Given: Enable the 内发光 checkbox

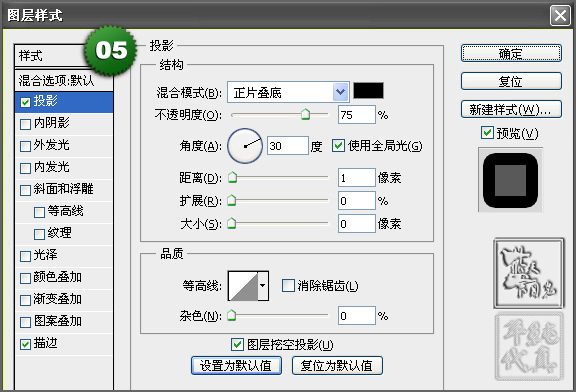Looking at the screenshot, I should click(25, 168).
